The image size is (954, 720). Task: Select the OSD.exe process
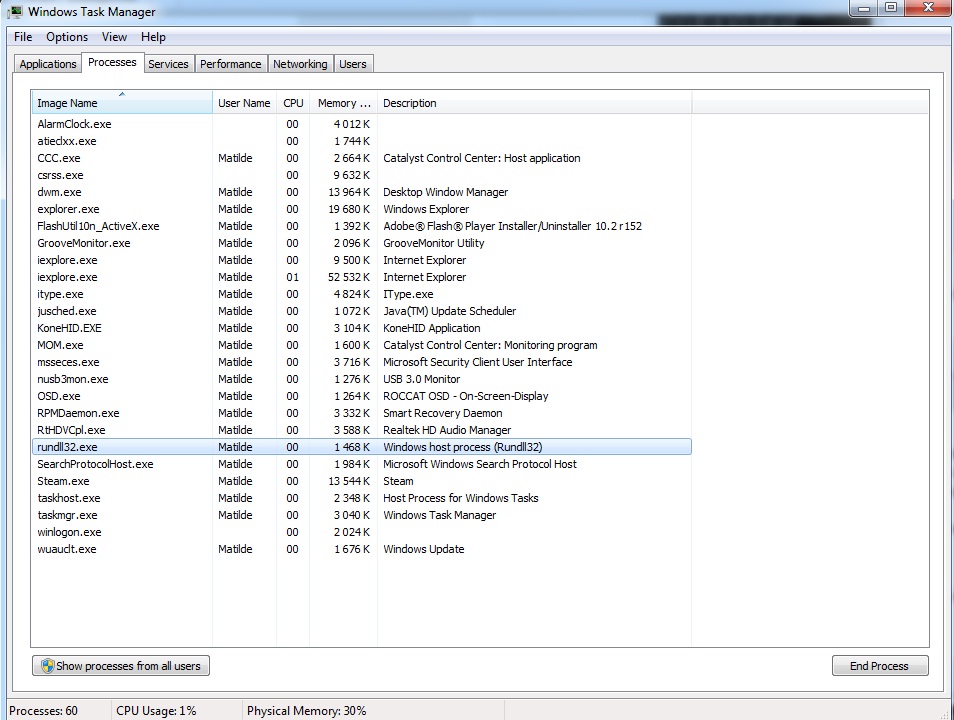361,397
